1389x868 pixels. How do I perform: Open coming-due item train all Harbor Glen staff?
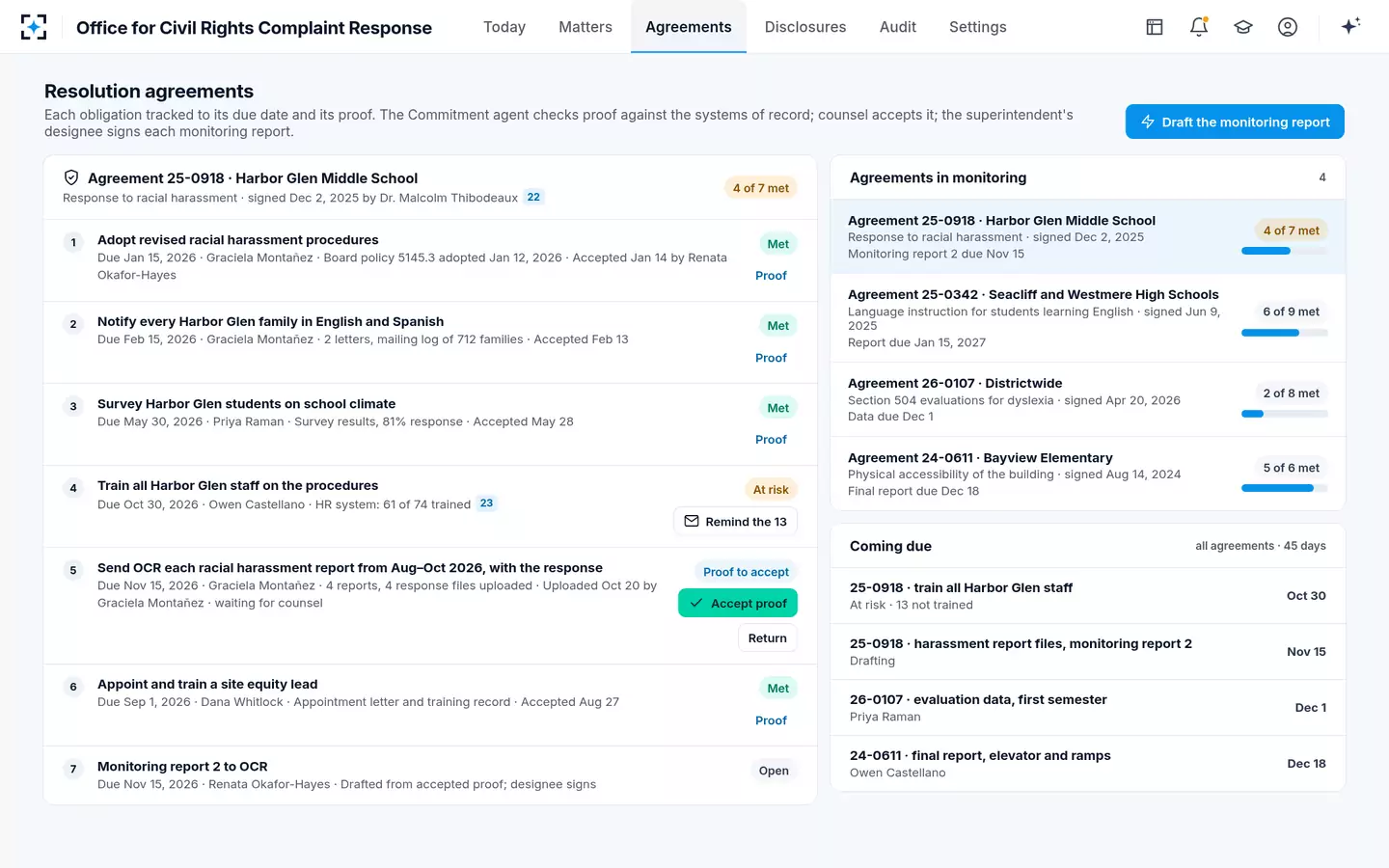pyautogui.click(x=1088, y=596)
